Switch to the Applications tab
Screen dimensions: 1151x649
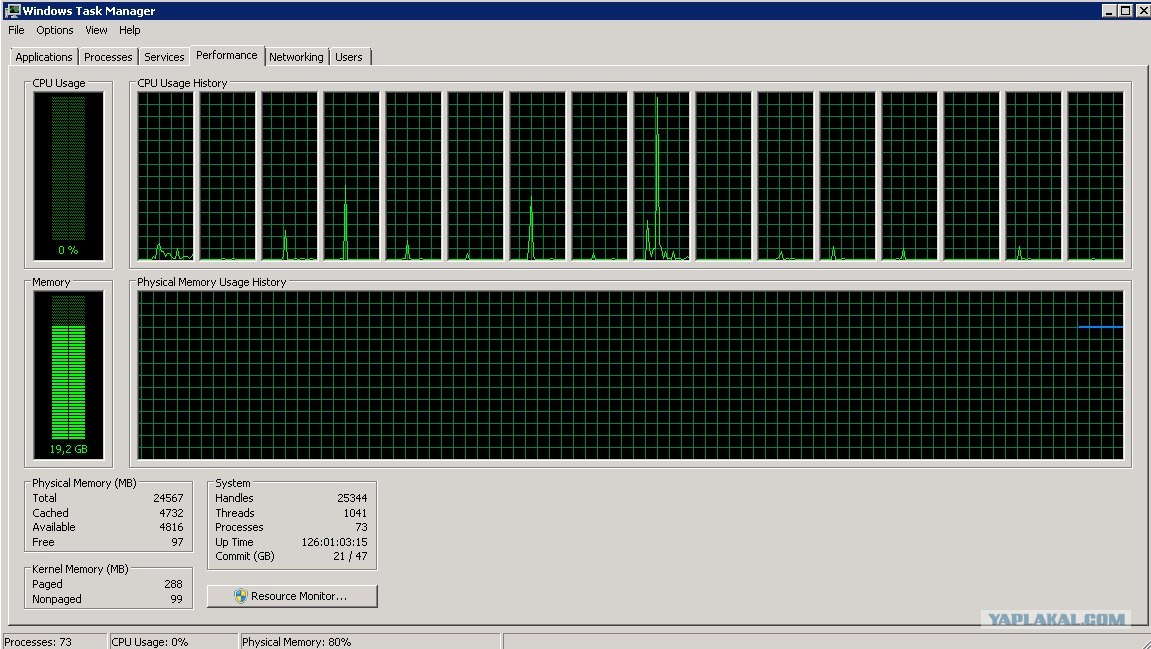click(x=44, y=57)
